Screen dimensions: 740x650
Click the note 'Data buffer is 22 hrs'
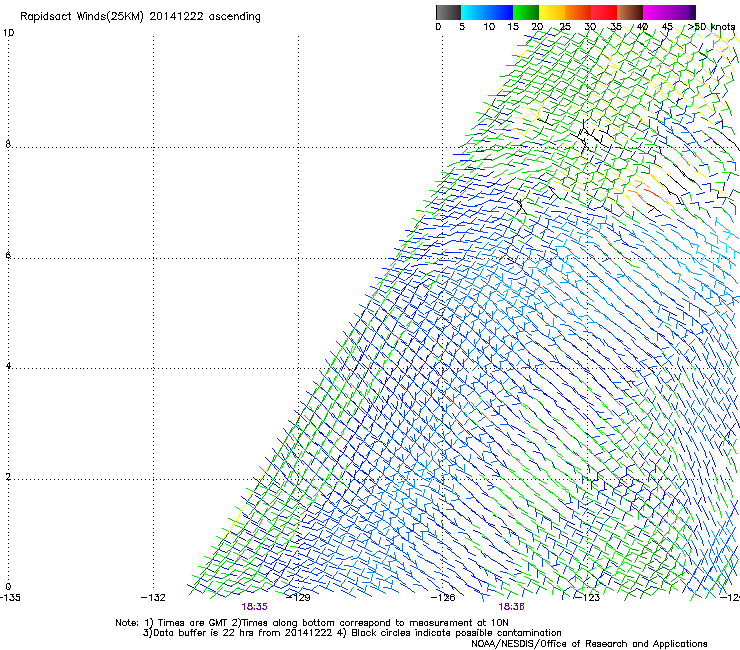click(x=204, y=633)
